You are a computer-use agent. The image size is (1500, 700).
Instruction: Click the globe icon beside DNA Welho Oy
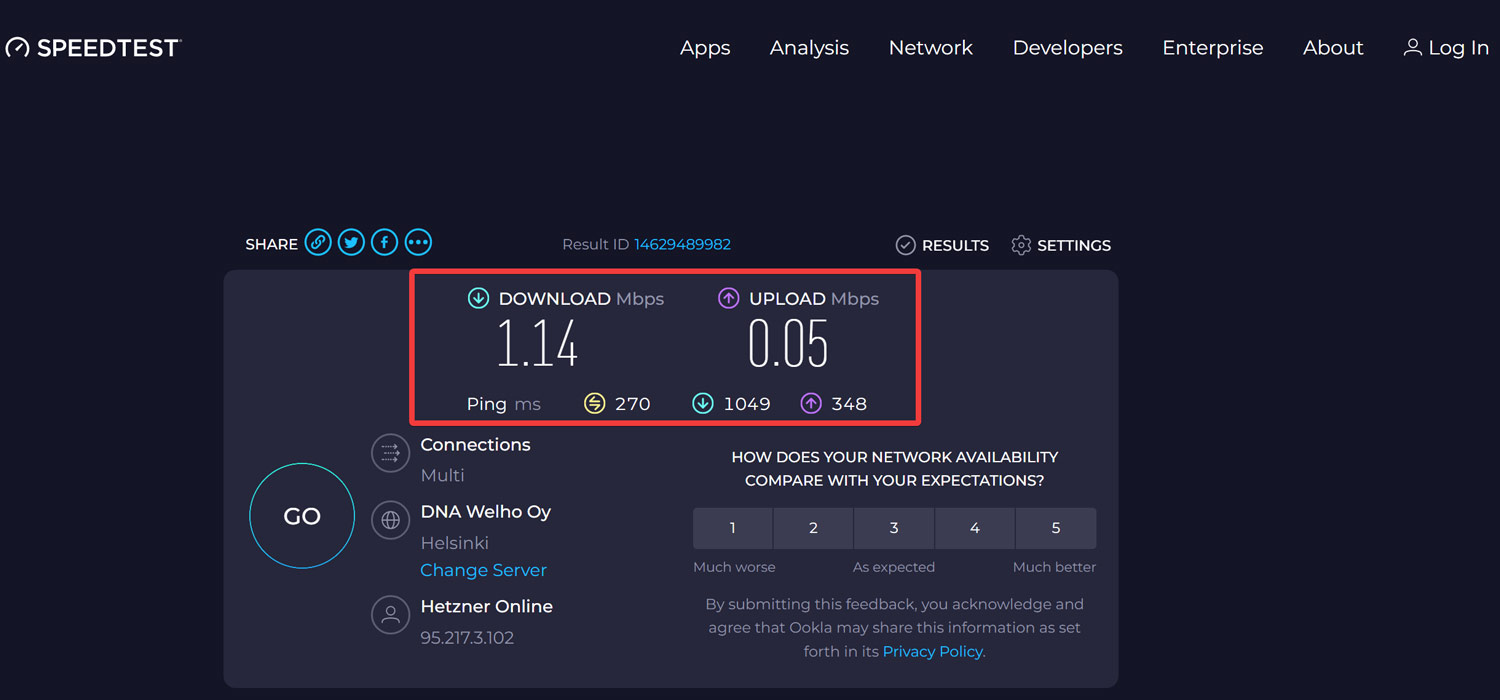(390, 519)
